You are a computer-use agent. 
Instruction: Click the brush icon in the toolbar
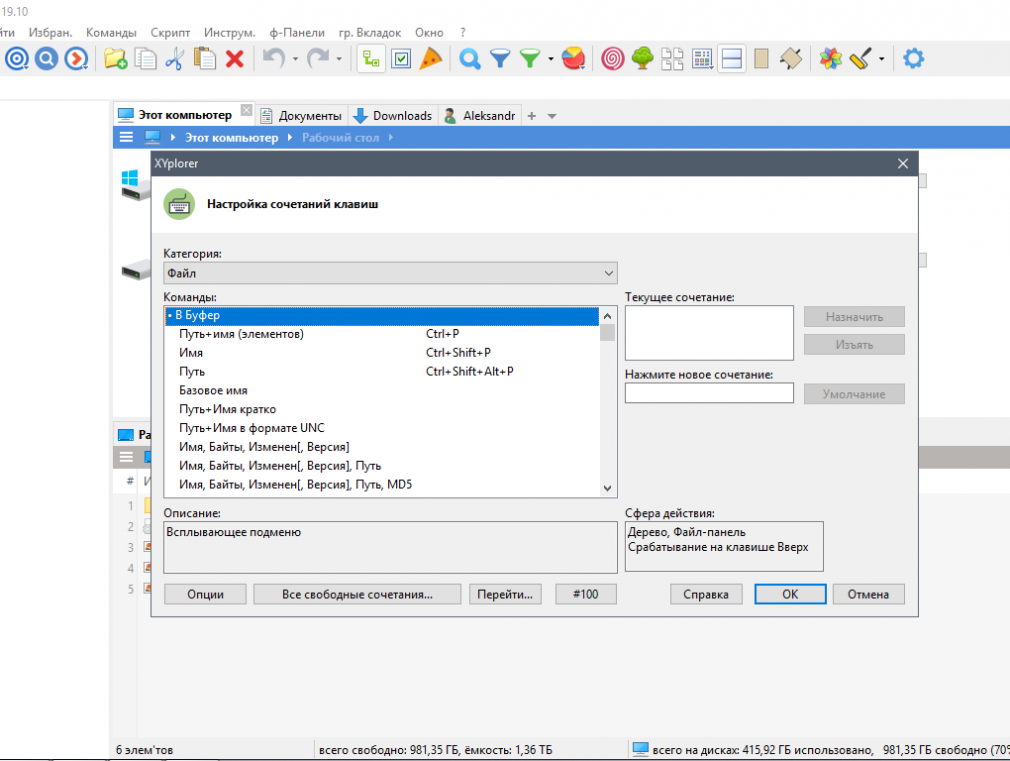[x=861, y=59]
